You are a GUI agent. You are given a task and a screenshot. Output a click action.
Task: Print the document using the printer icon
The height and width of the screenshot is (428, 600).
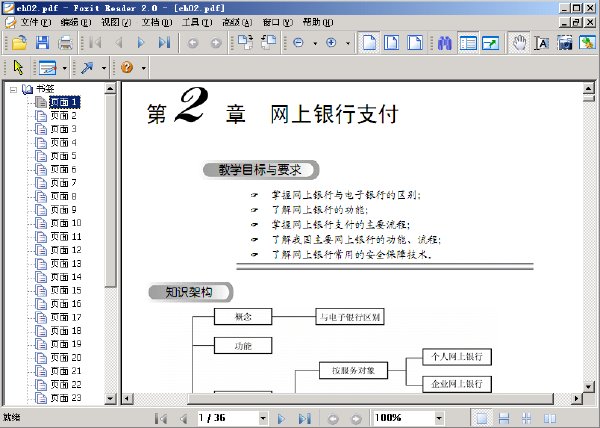coord(65,42)
